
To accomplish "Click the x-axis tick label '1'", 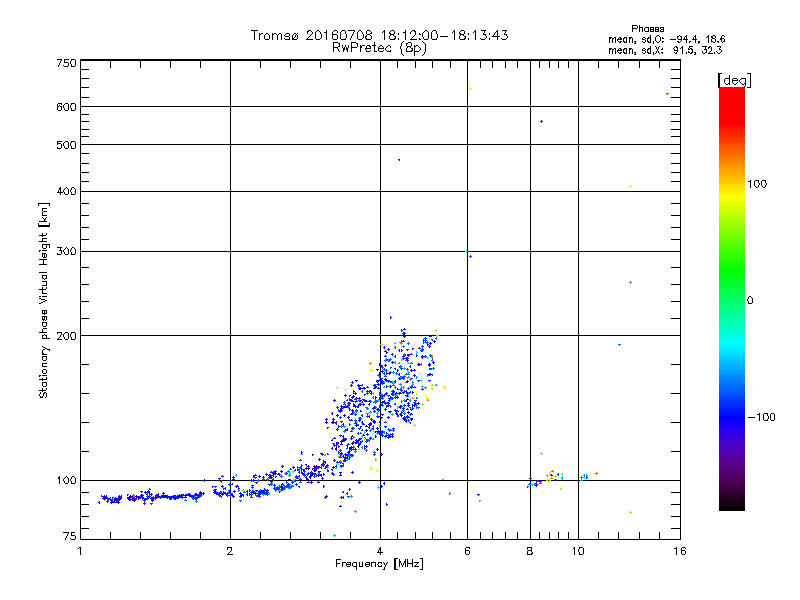I will (x=80, y=551).
